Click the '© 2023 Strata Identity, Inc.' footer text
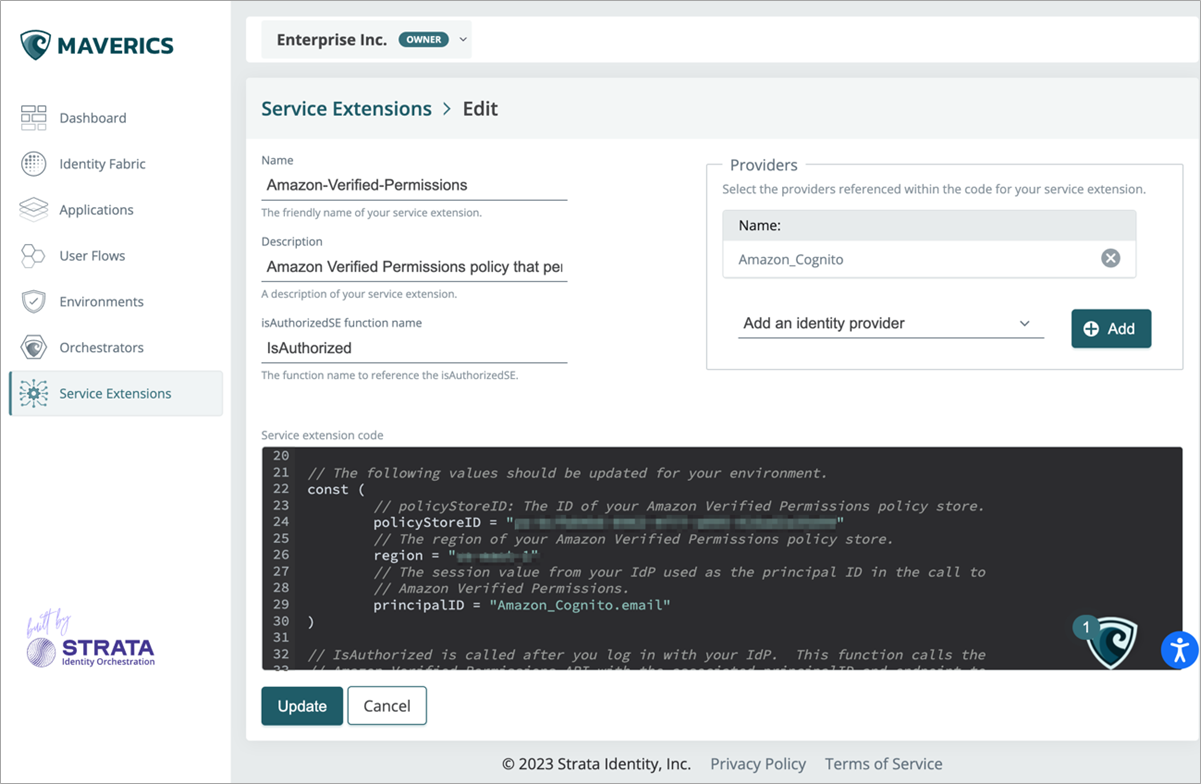 click(596, 763)
